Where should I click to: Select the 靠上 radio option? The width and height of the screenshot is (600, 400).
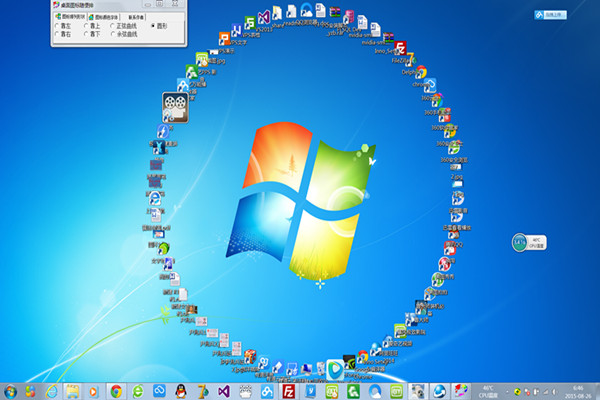[92, 26]
